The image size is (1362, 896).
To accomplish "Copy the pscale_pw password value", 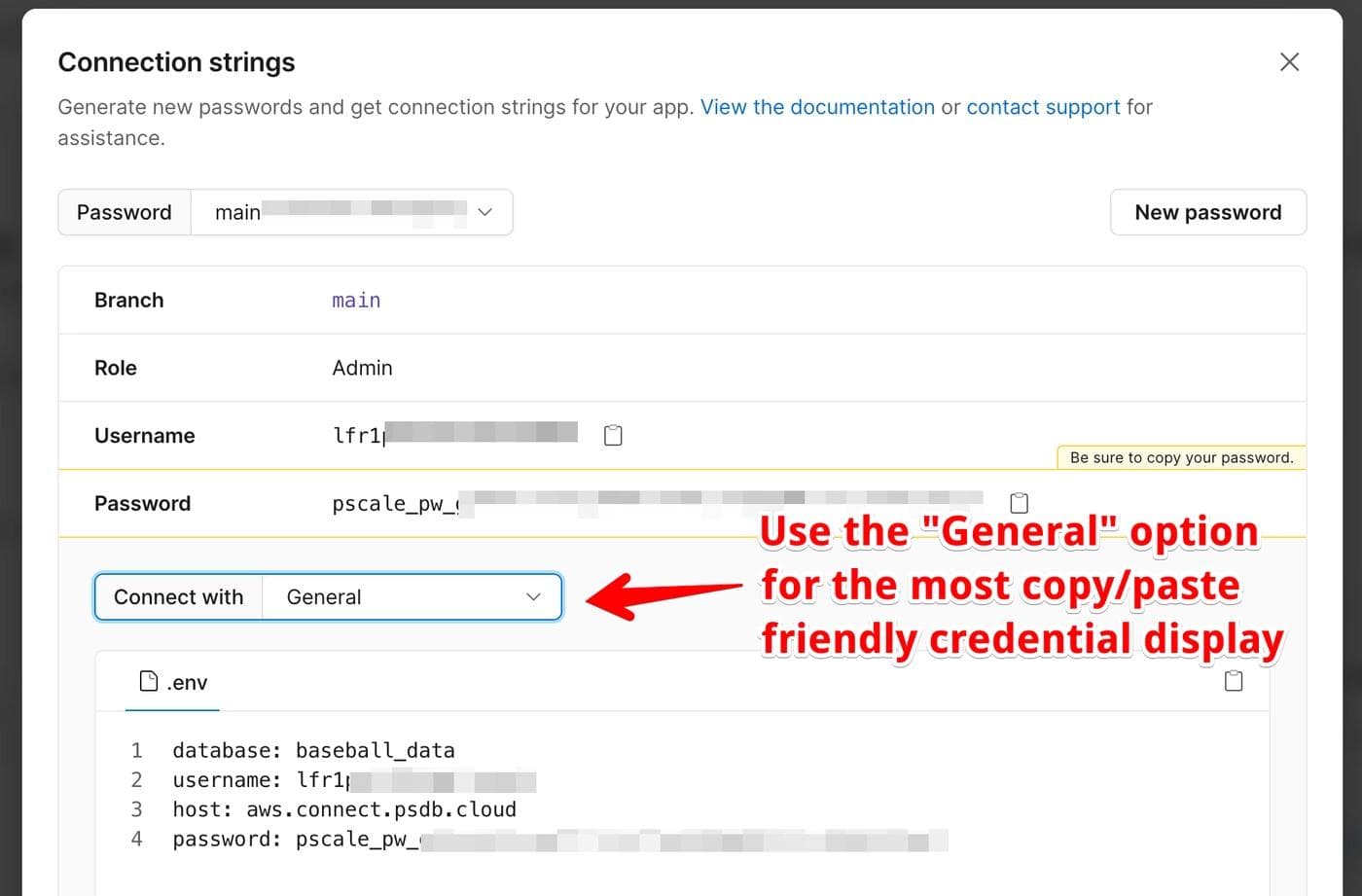I will tap(1019, 503).
